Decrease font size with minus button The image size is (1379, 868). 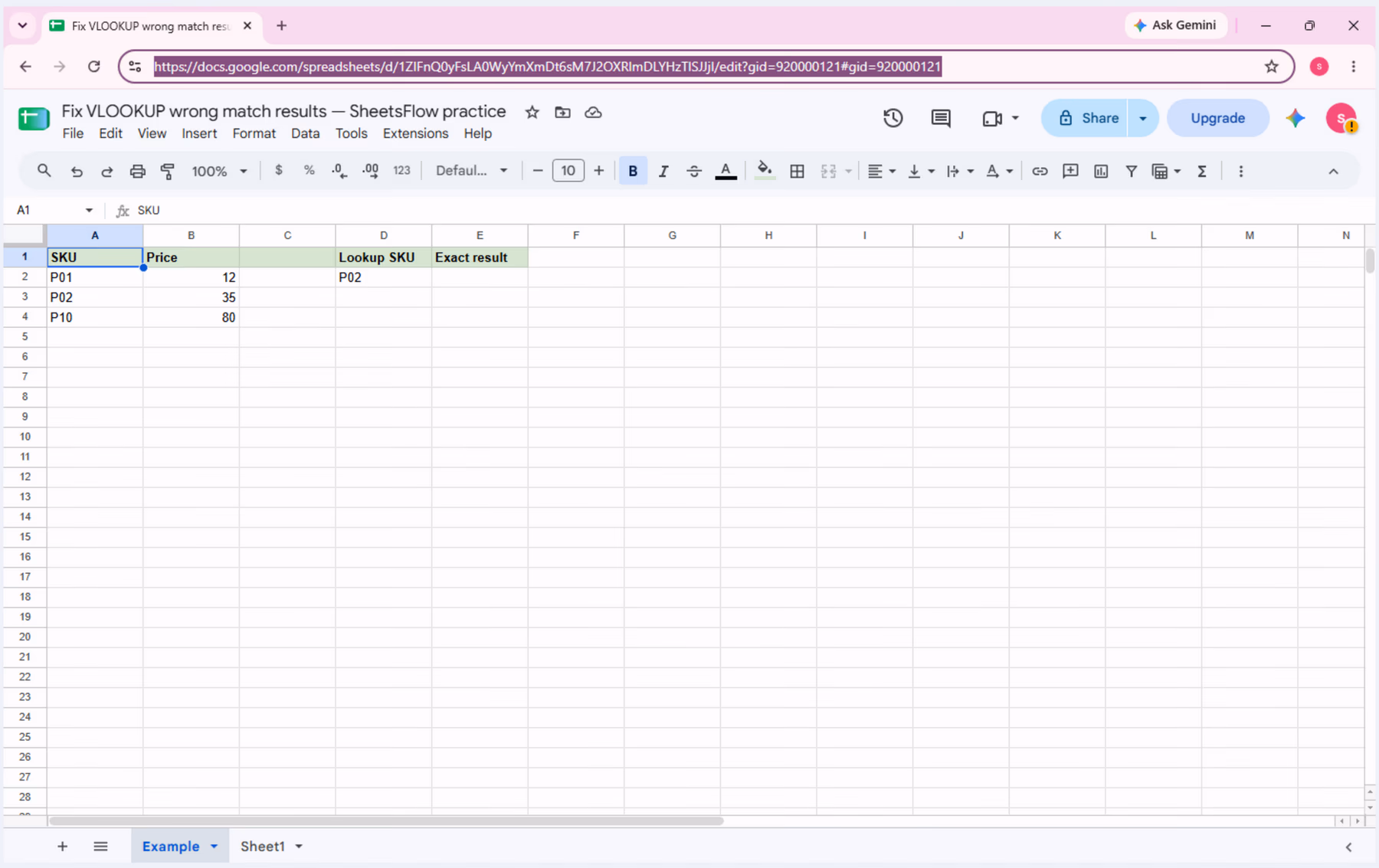click(x=538, y=171)
